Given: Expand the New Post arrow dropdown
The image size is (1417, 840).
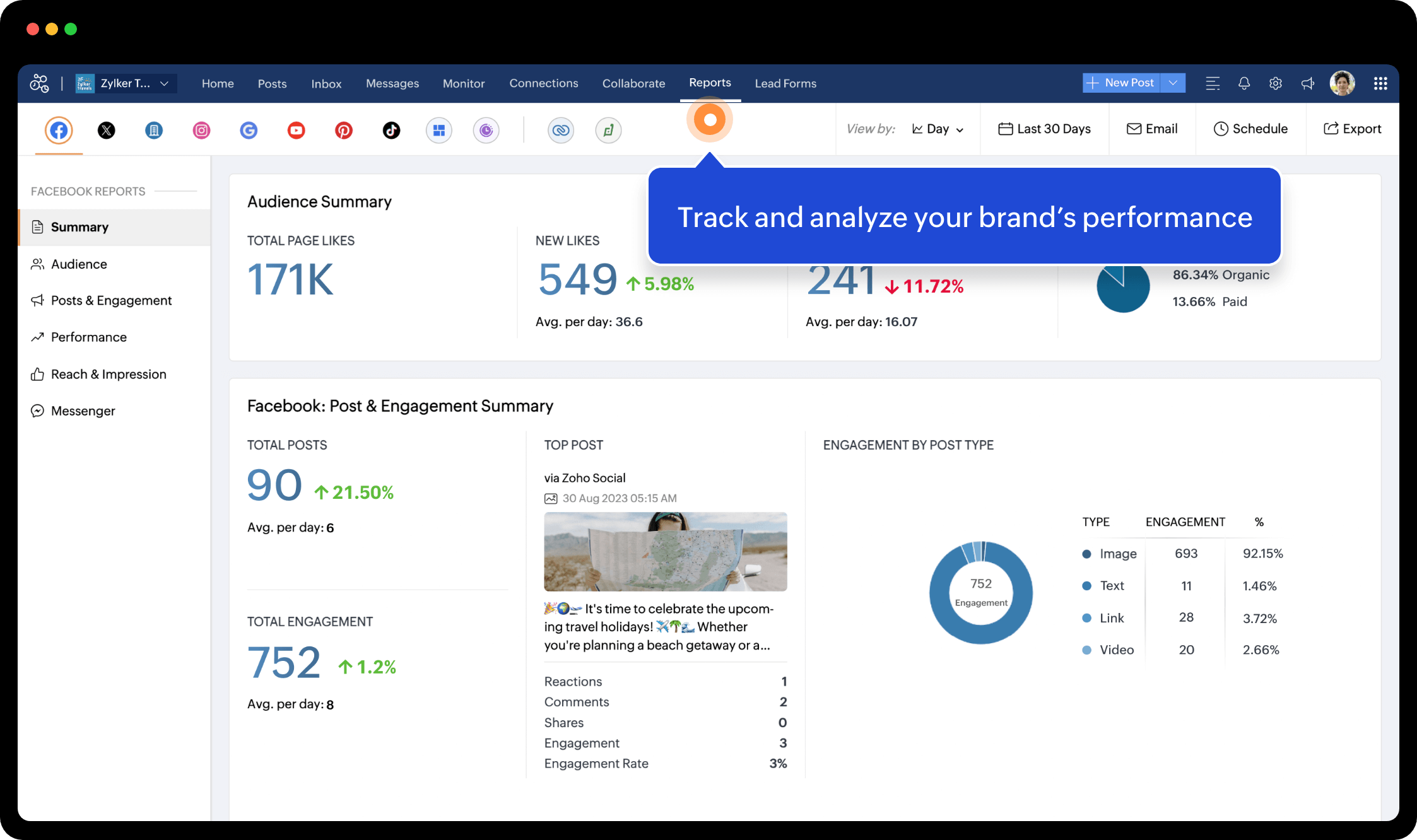Looking at the screenshot, I should 1173,83.
